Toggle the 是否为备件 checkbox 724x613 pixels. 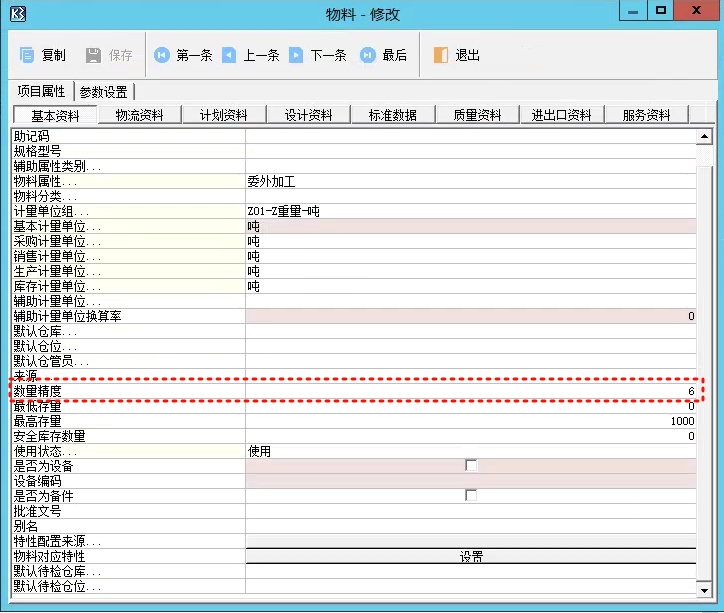pos(471,495)
